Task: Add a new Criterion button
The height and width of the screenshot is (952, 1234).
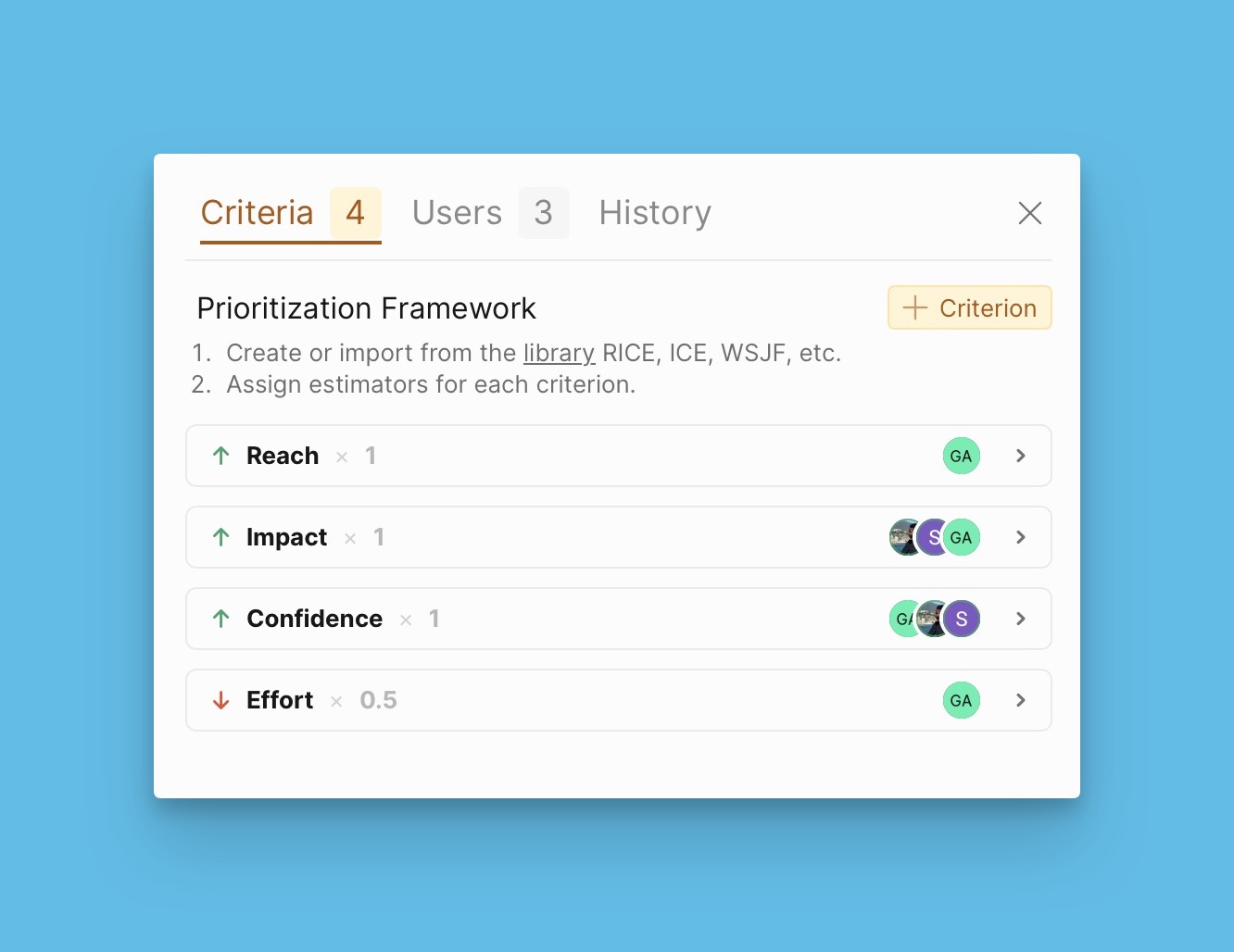Action: click(x=969, y=307)
